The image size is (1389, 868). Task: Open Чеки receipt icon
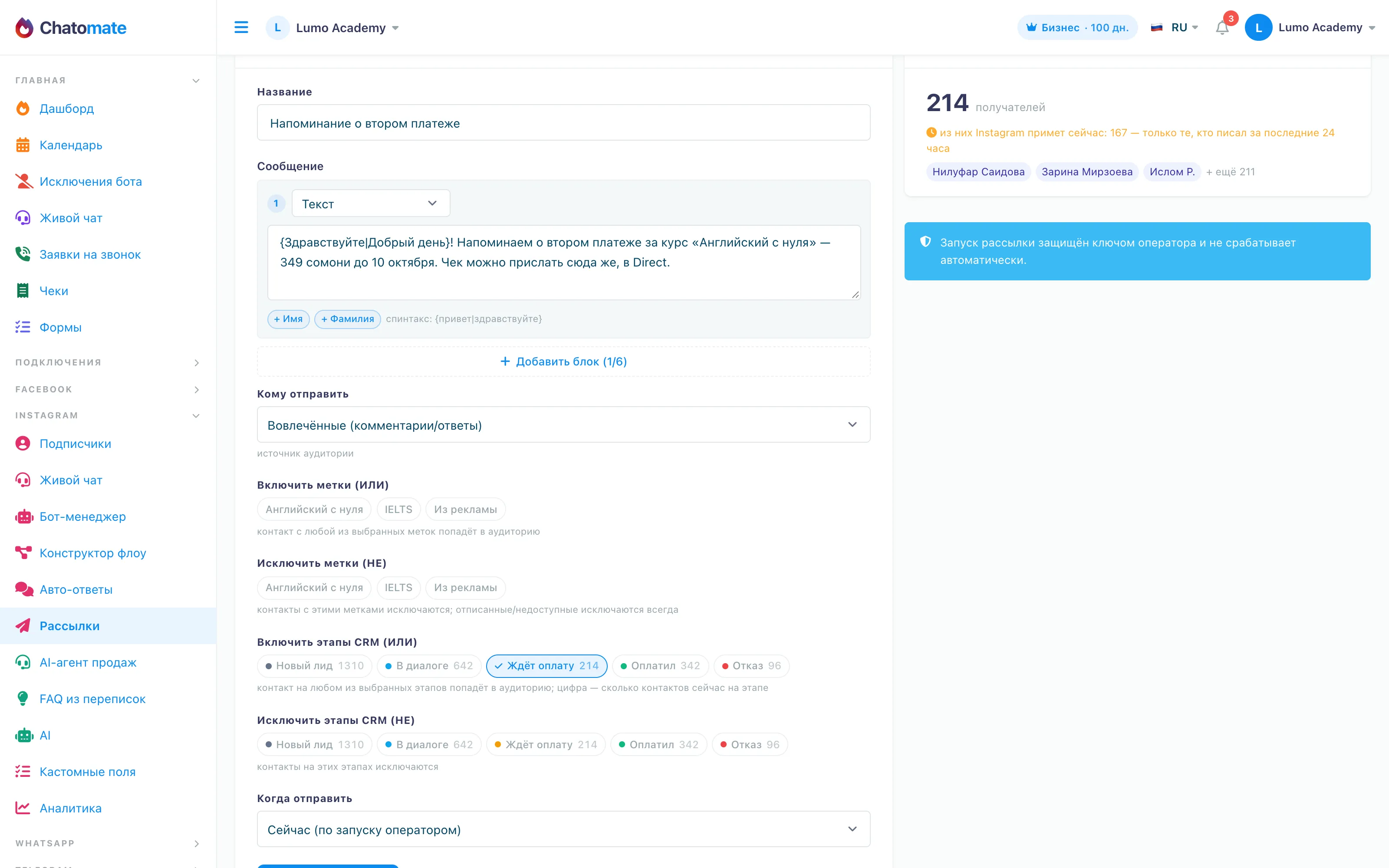[x=23, y=291]
